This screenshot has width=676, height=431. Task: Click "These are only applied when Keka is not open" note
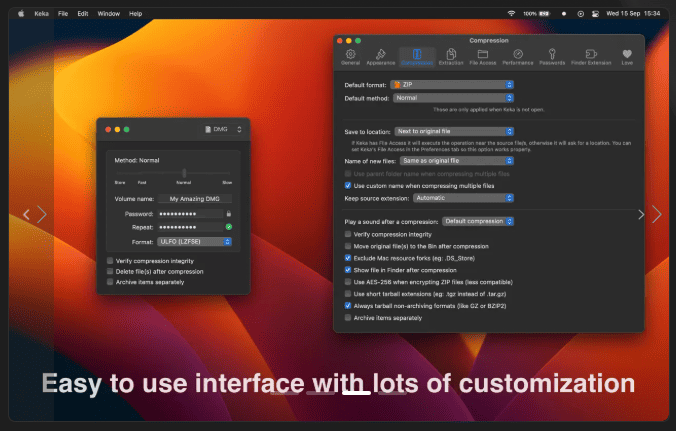point(488,109)
